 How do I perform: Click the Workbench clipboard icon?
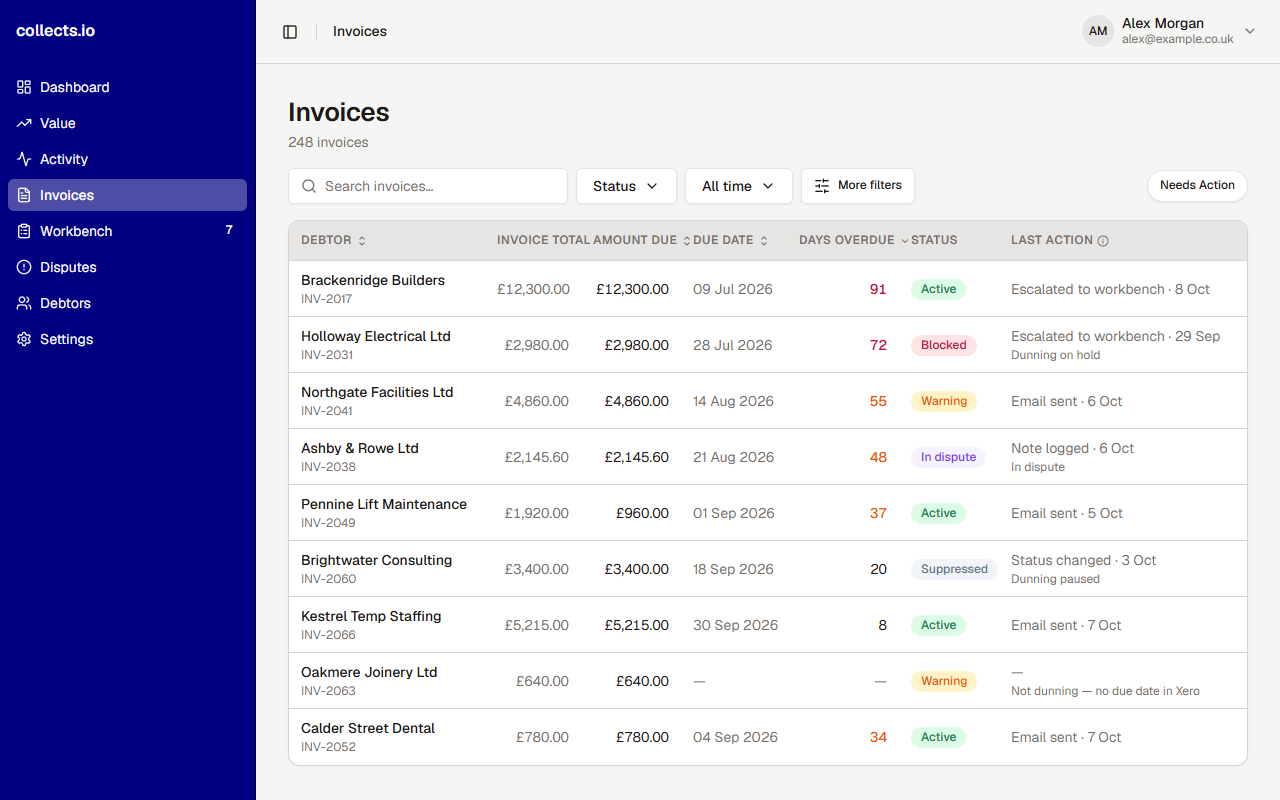tap(24, 231)
